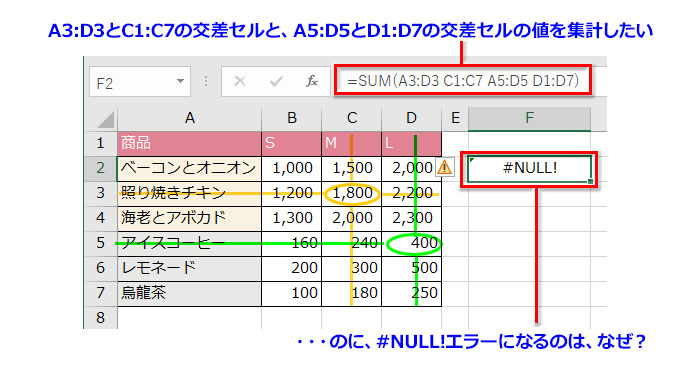Click the error warning icon beside D2
This screenshot has width=700, height=367.
pos(444,168)
